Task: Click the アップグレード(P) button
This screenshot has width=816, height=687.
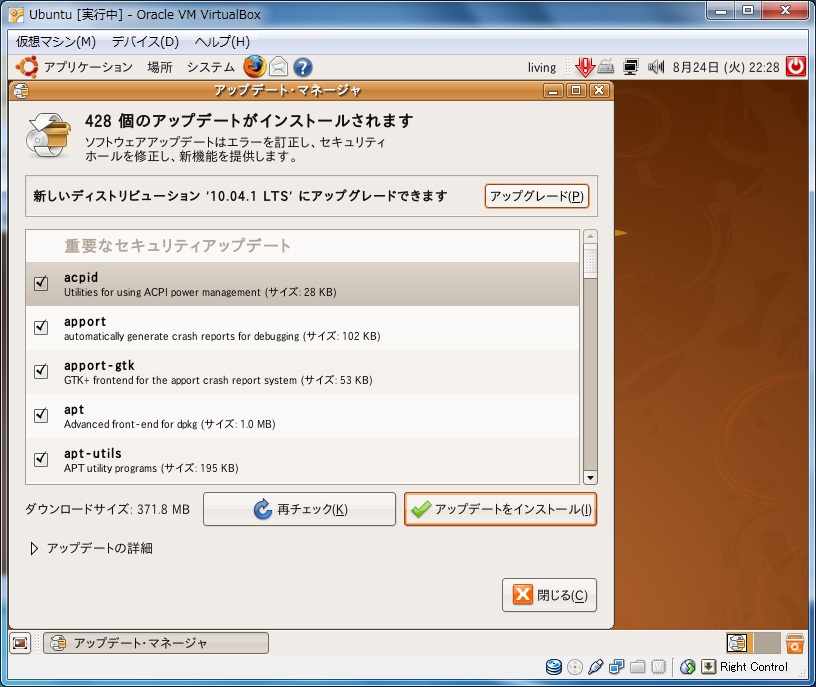Action: tap(537, 196)
